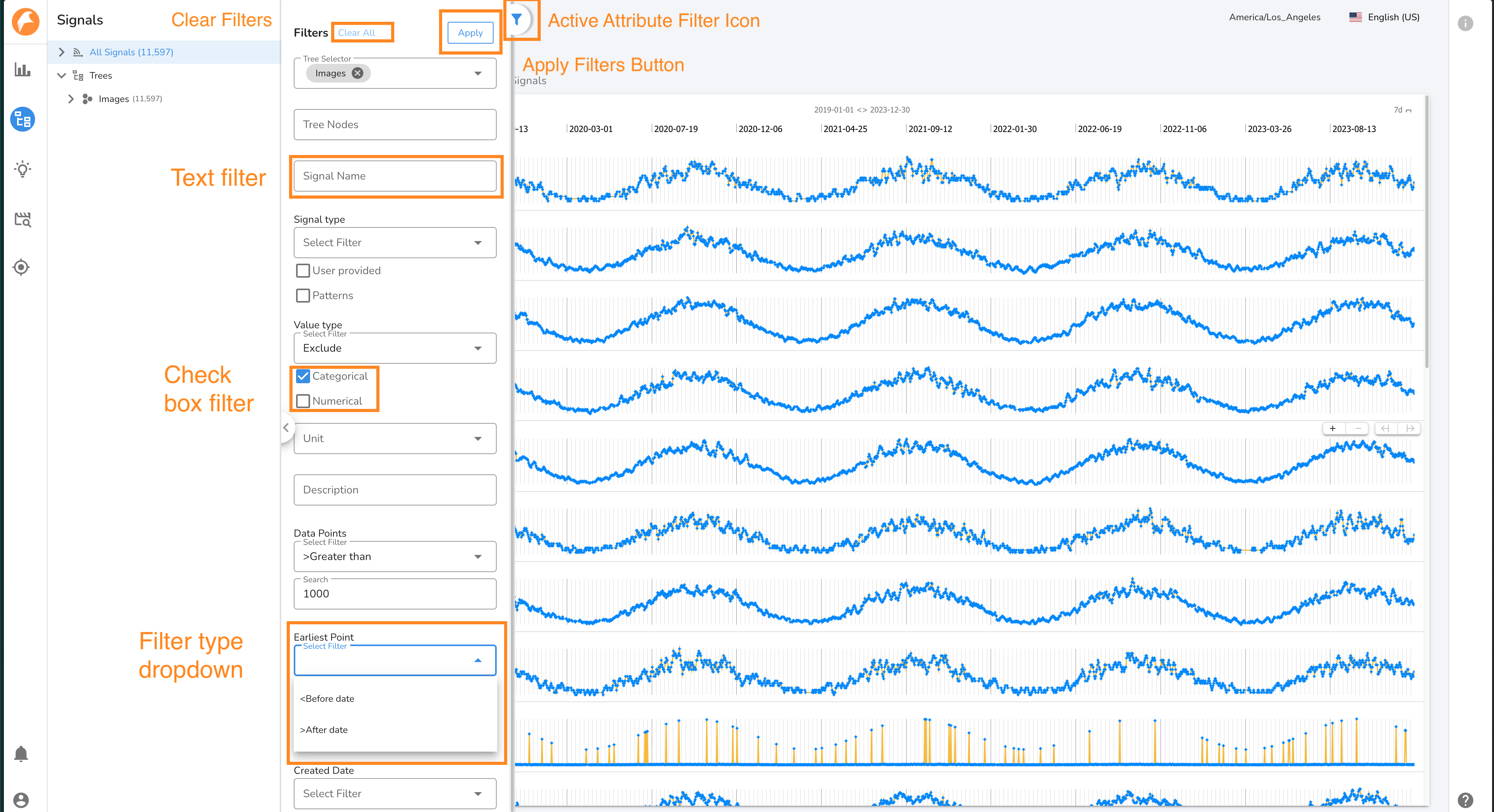The image size is (1494, 812).
Task: Click the date range 2019-01-01 <> 2023-12-30
Action: pos(862,110)
